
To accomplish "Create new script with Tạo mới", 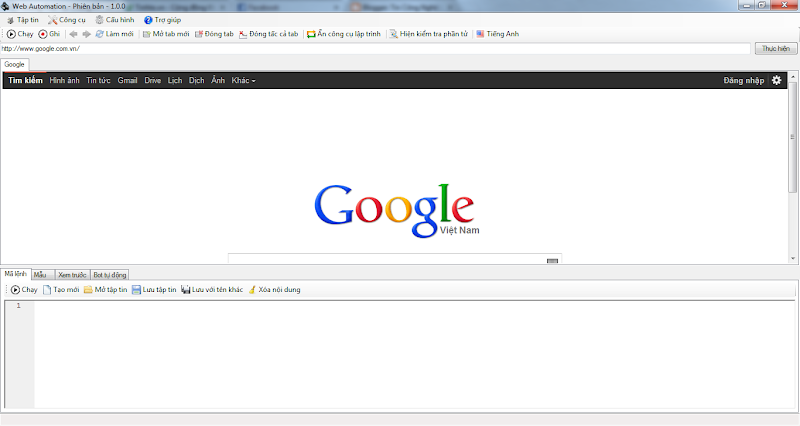I will click(61, 290).
